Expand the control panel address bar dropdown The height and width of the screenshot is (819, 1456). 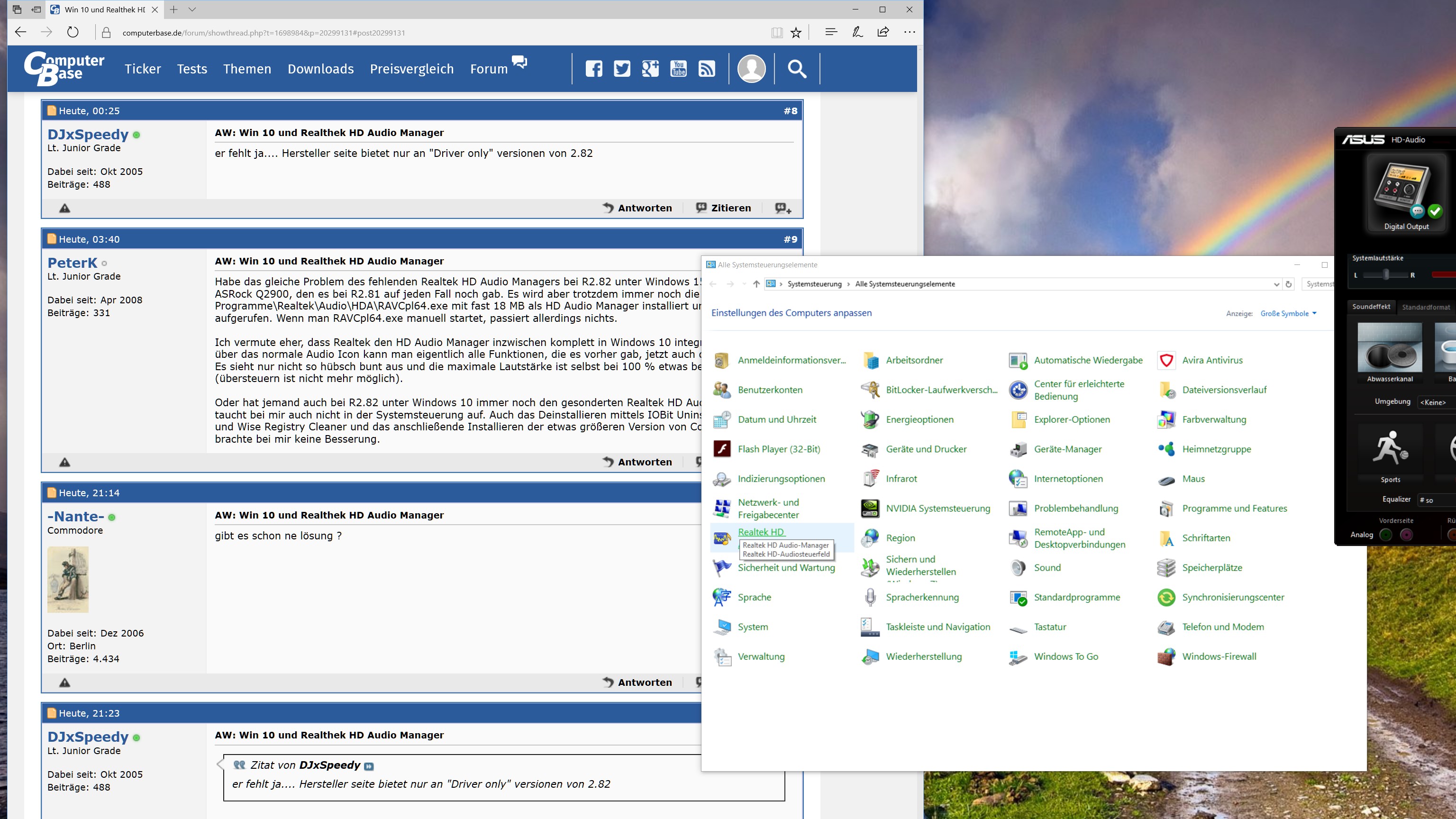click(1276, 284)
